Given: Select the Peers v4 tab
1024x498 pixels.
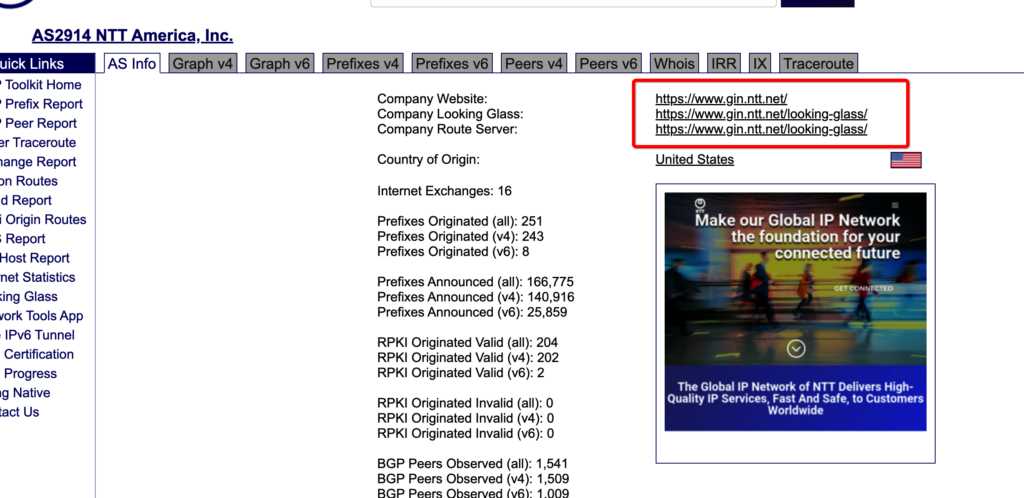Looking at the screenshot, I should pyautogui.click(x=534, y=64).
